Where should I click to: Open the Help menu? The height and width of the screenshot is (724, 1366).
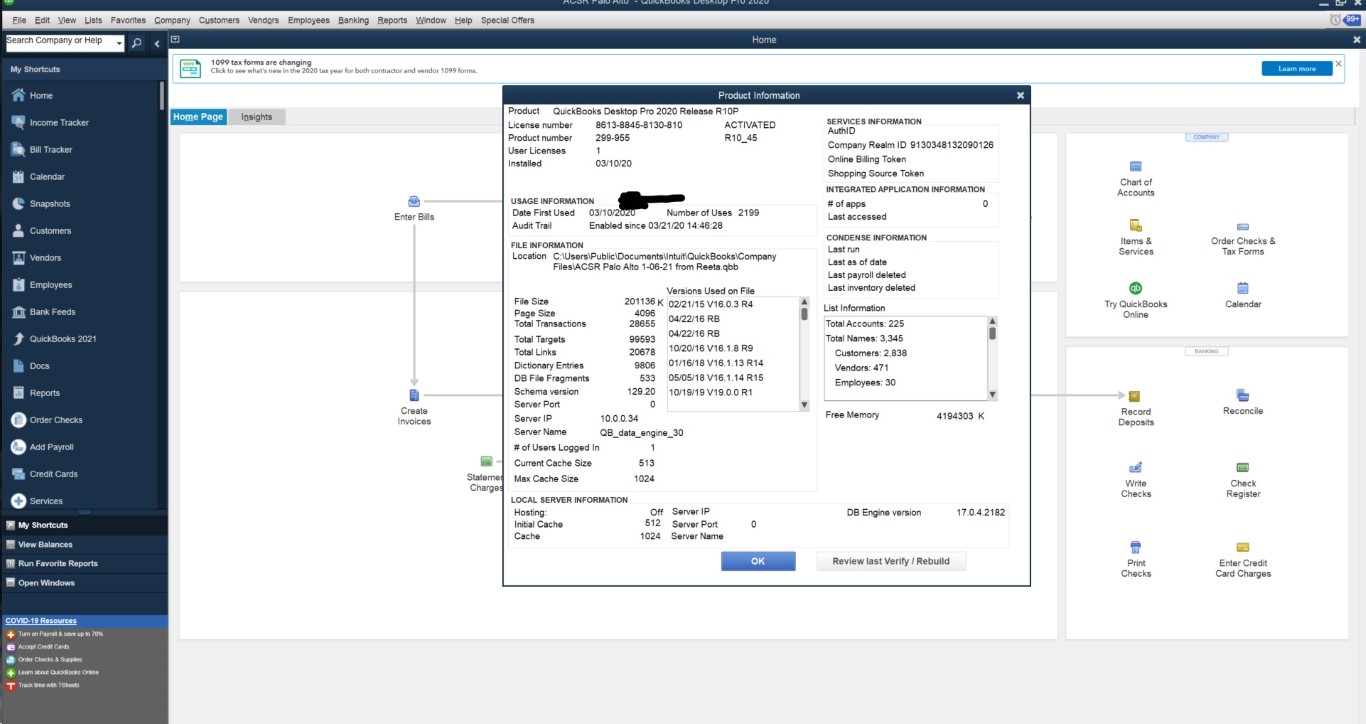(x=463, y=20)
